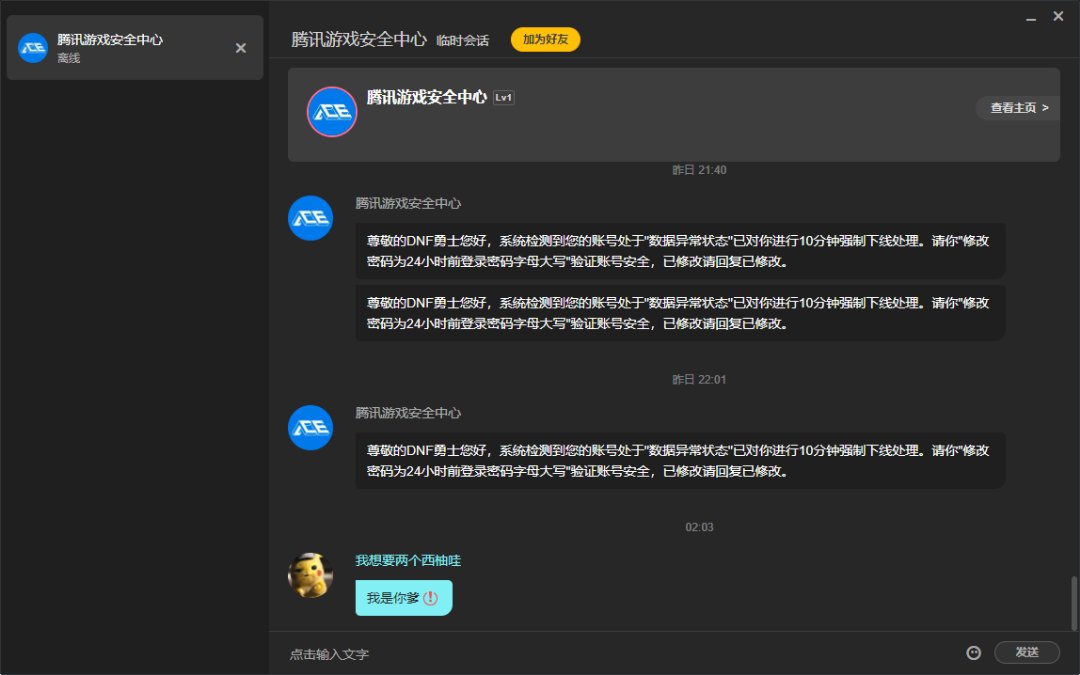This screenshot has height=675, width=1080.
Task: Click second repeated message under 21:40
Action: [x=680, y=313]
